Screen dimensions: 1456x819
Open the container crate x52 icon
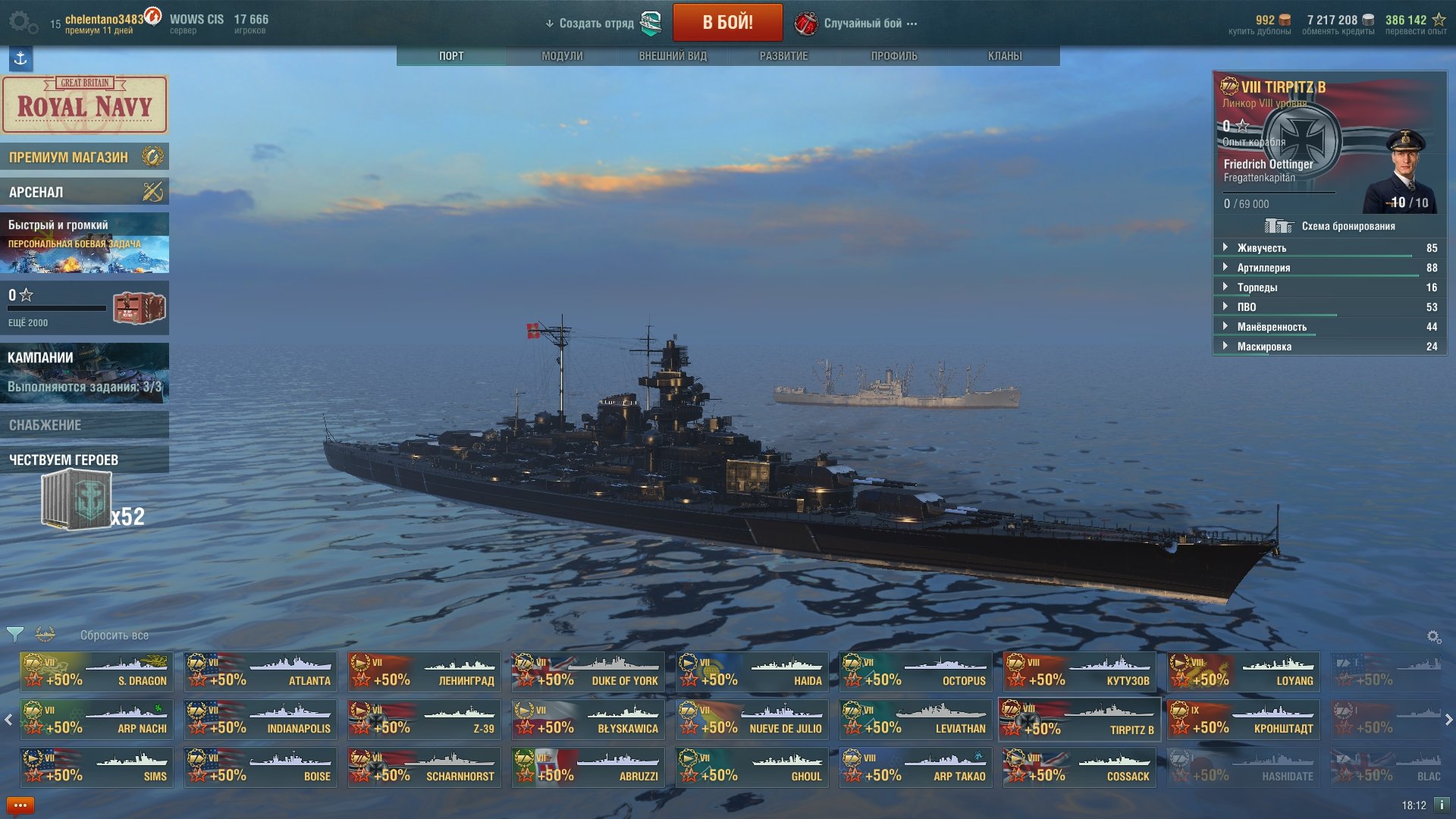click(77, 498)
